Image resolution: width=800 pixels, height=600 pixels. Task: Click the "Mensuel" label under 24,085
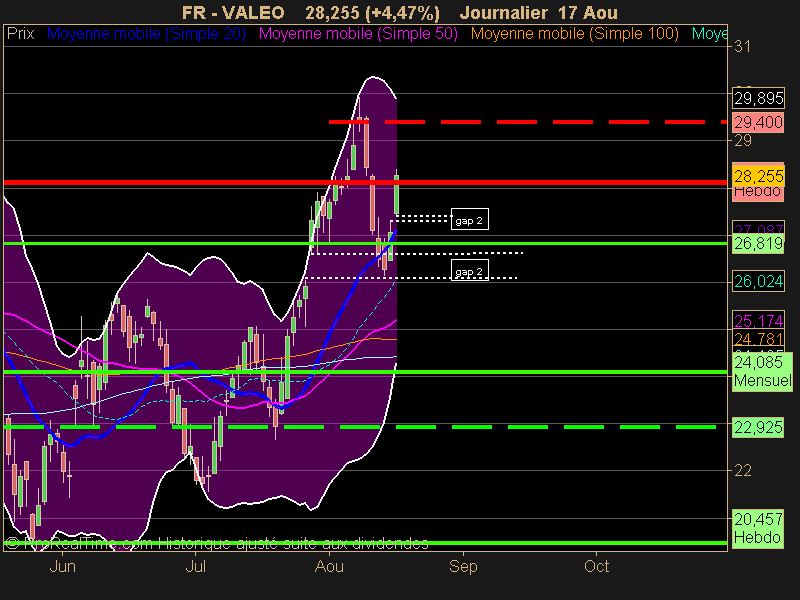pos(763,381)
